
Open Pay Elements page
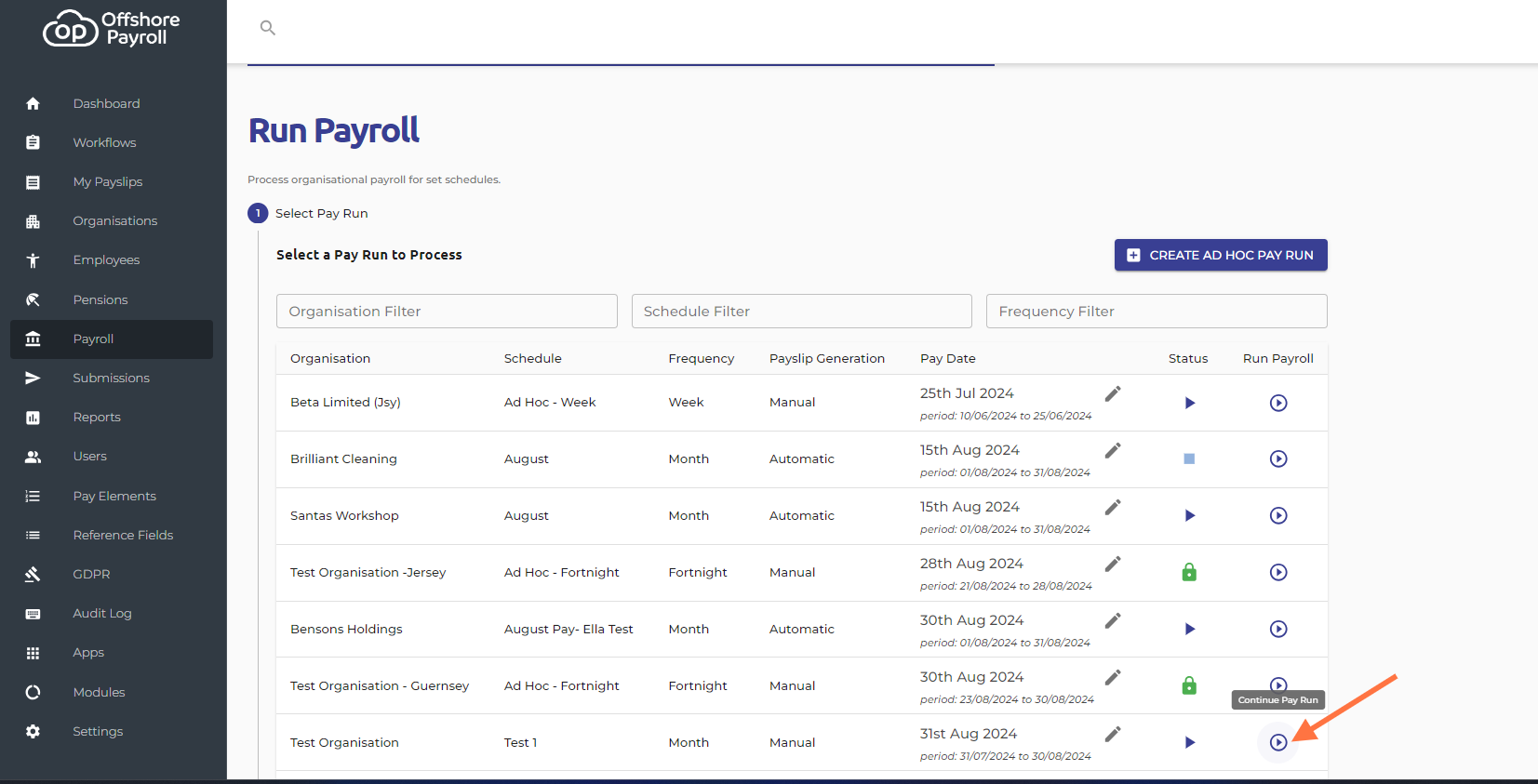point(112,496)
